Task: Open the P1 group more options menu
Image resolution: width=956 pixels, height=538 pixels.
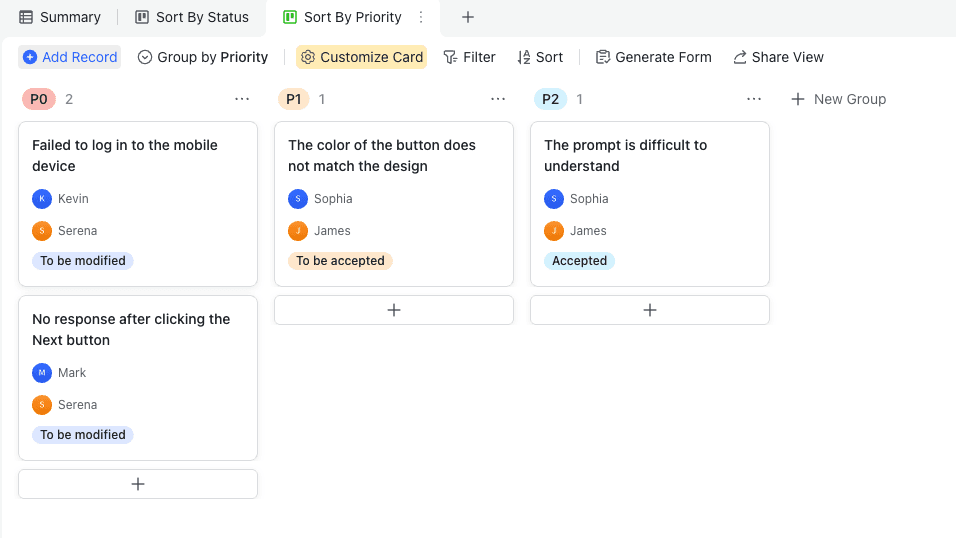Action: click(x=498, y=99)
